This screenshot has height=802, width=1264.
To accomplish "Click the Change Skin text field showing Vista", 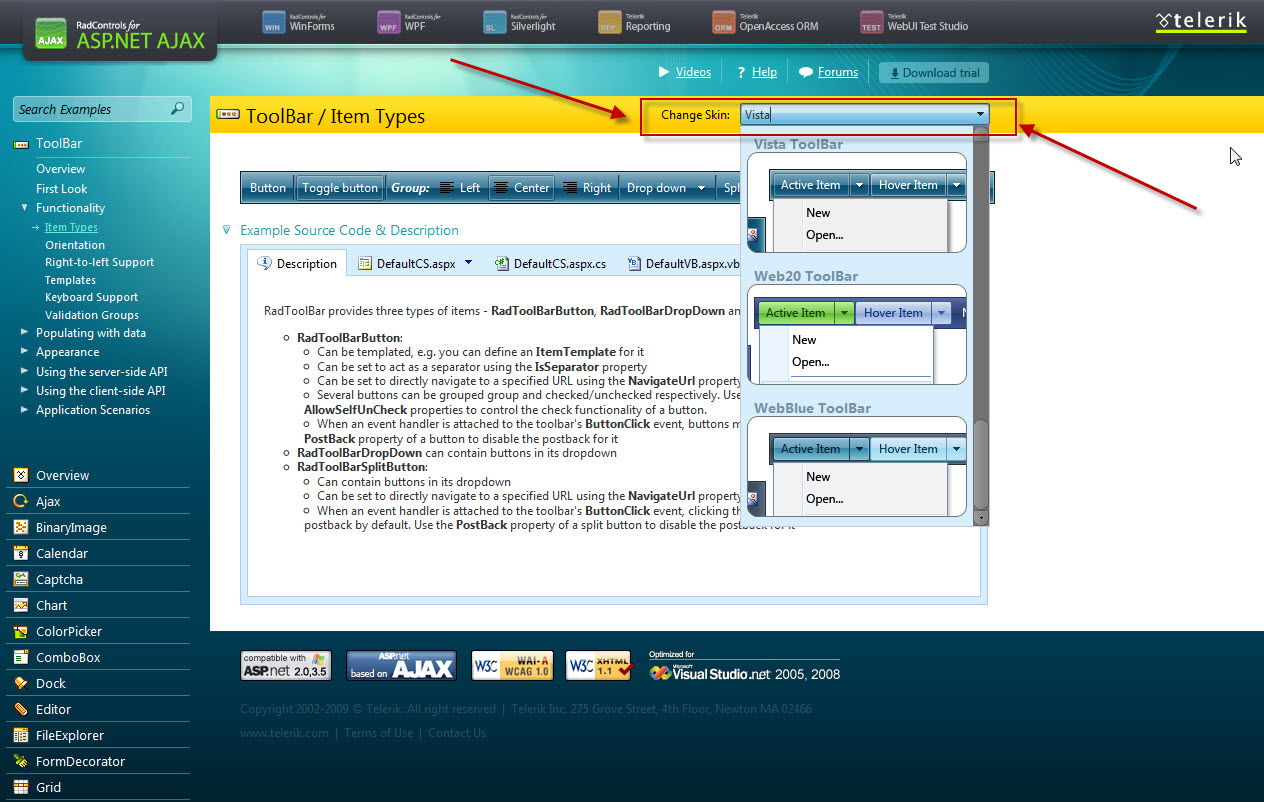I will [856, 115].
